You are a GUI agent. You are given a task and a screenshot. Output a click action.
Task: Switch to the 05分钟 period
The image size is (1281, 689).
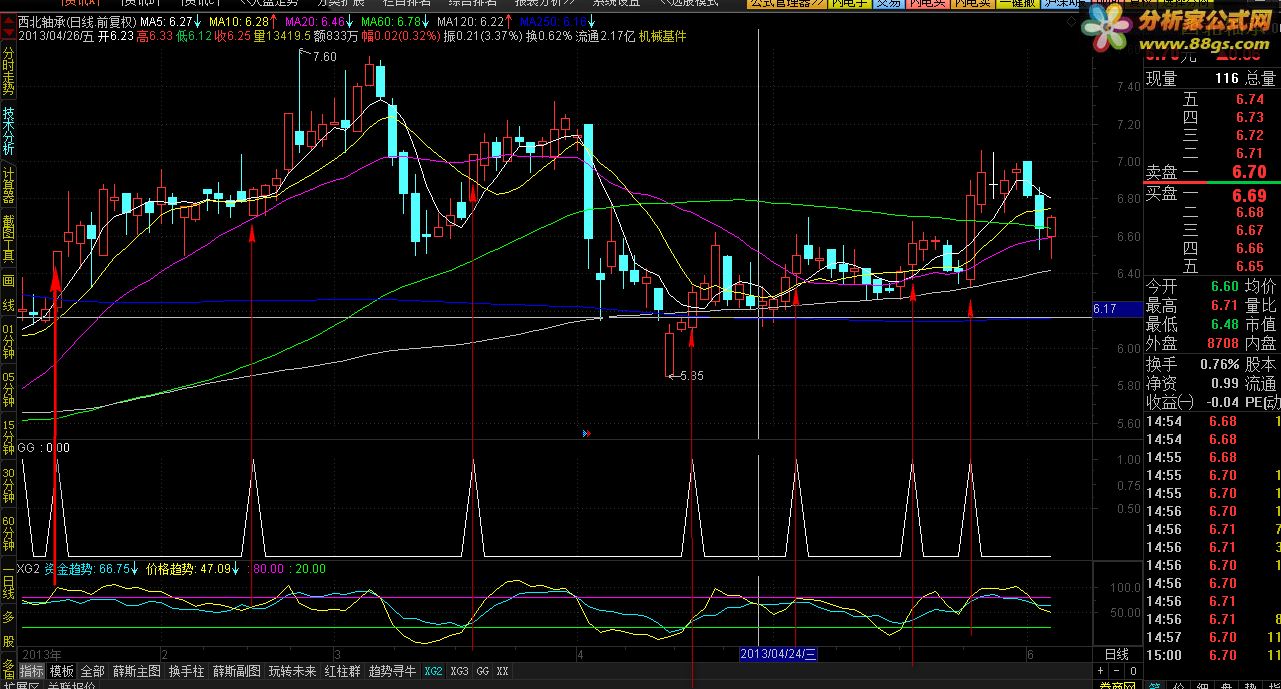8,389
